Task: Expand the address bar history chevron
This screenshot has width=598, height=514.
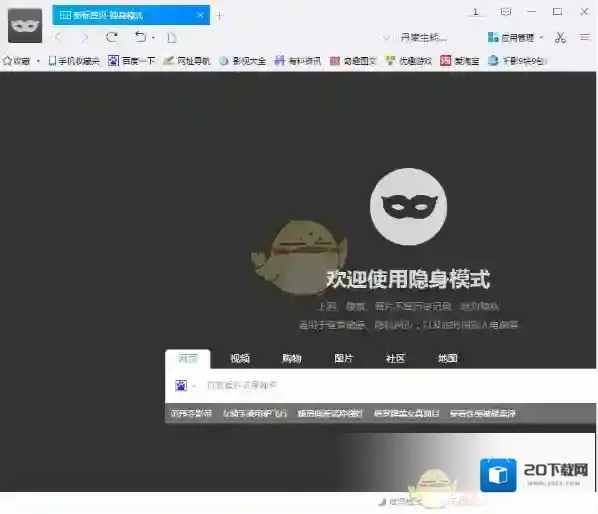Action: coord(386,38)
